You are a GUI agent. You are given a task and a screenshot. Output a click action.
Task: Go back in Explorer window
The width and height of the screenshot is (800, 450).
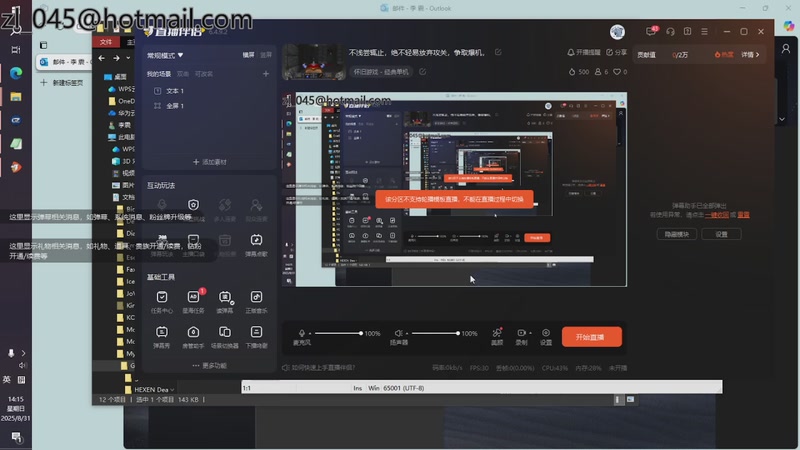tap(102, 58)
